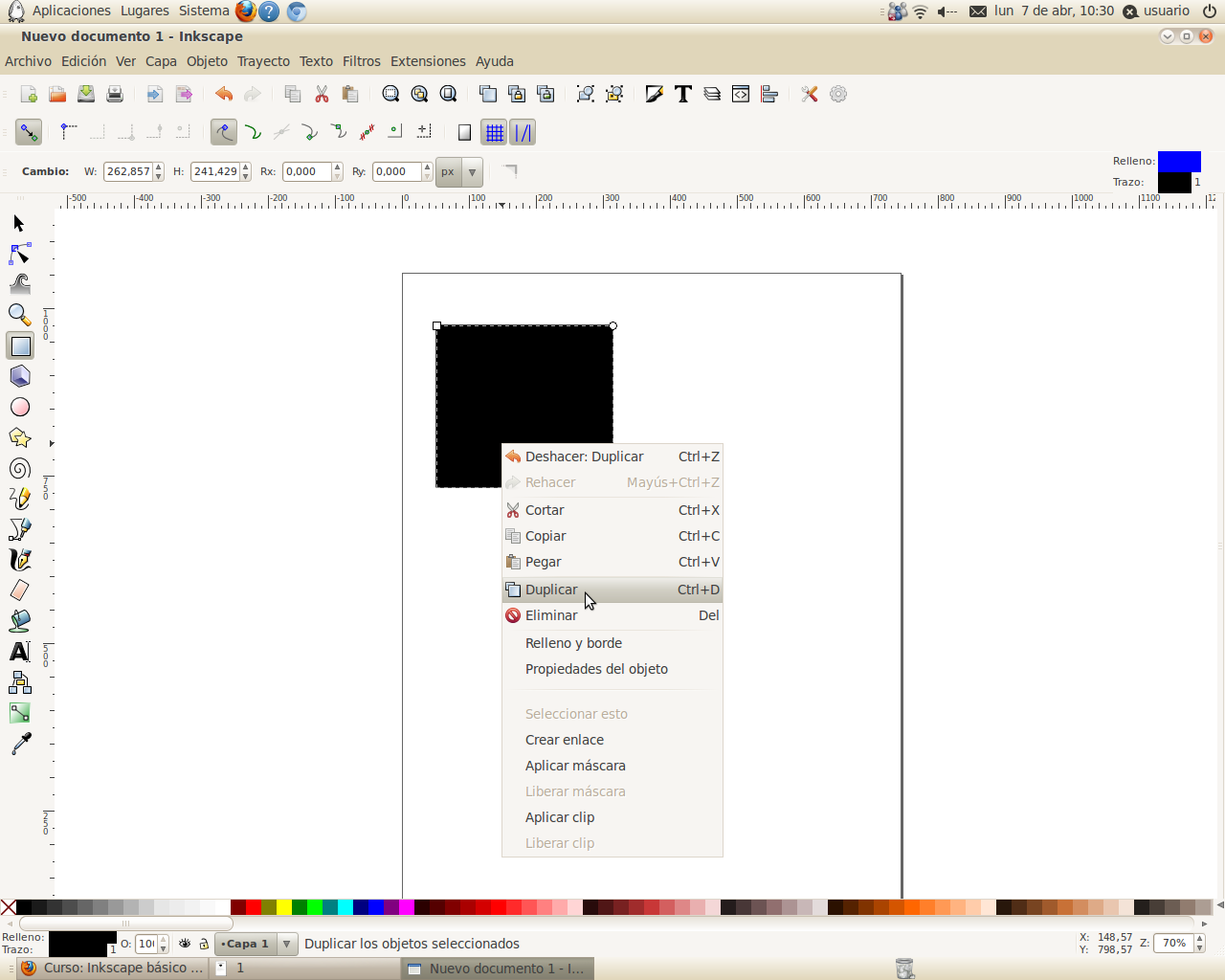Undo using the toolbar arrow icon

224,94
